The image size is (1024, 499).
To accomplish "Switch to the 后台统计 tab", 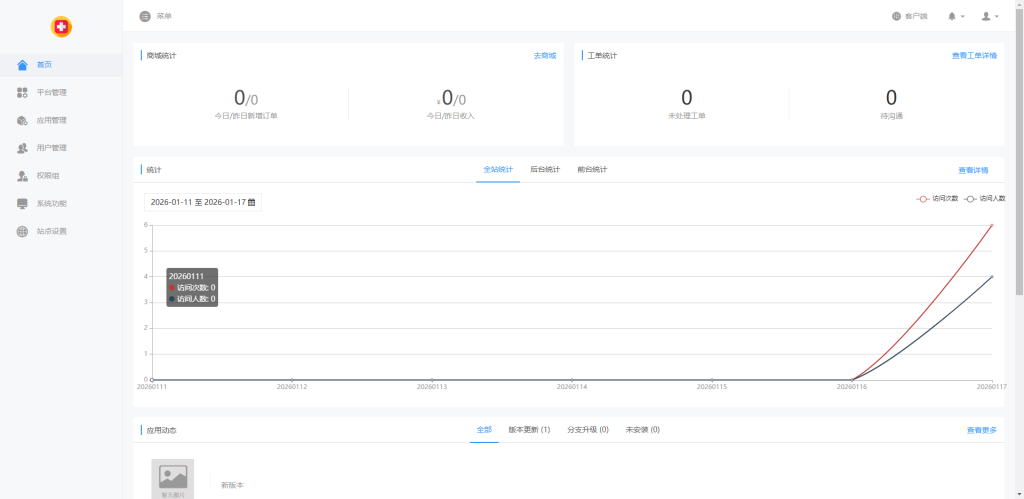I will click(x=545, y=169).
